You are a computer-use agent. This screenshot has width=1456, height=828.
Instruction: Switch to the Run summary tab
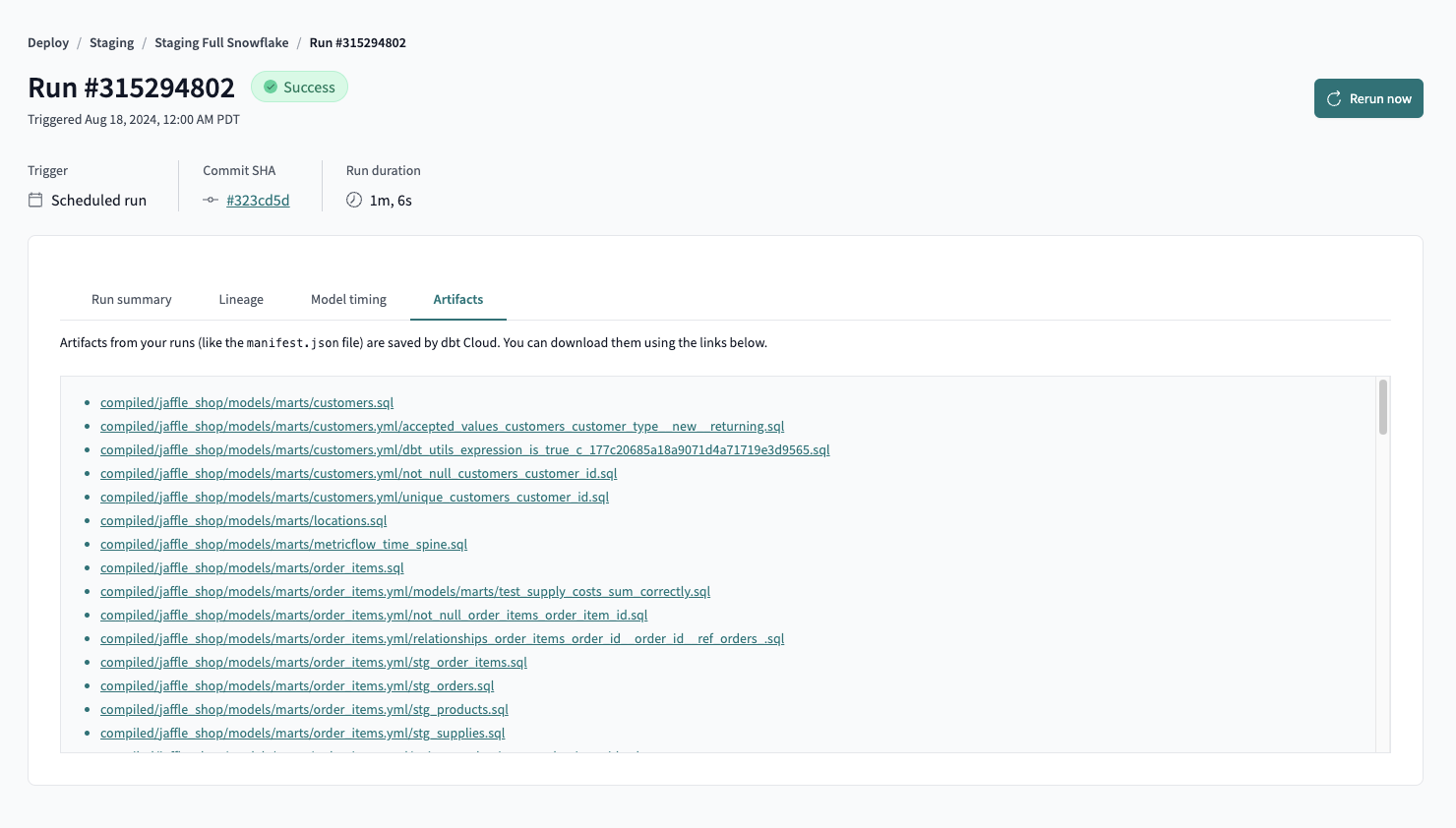coord(131,299)
